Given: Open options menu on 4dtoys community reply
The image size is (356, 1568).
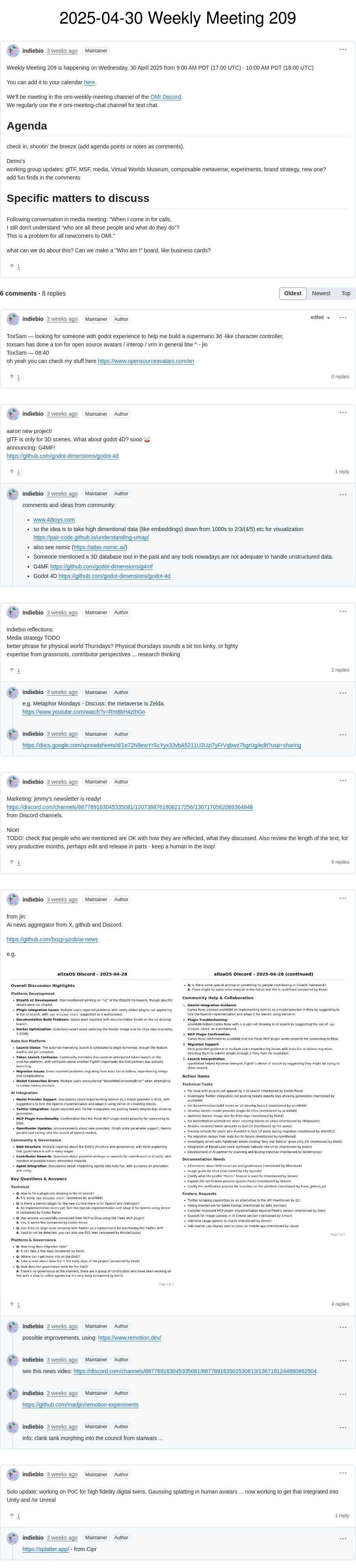Looking at the screenshot, I should (343, 494).
